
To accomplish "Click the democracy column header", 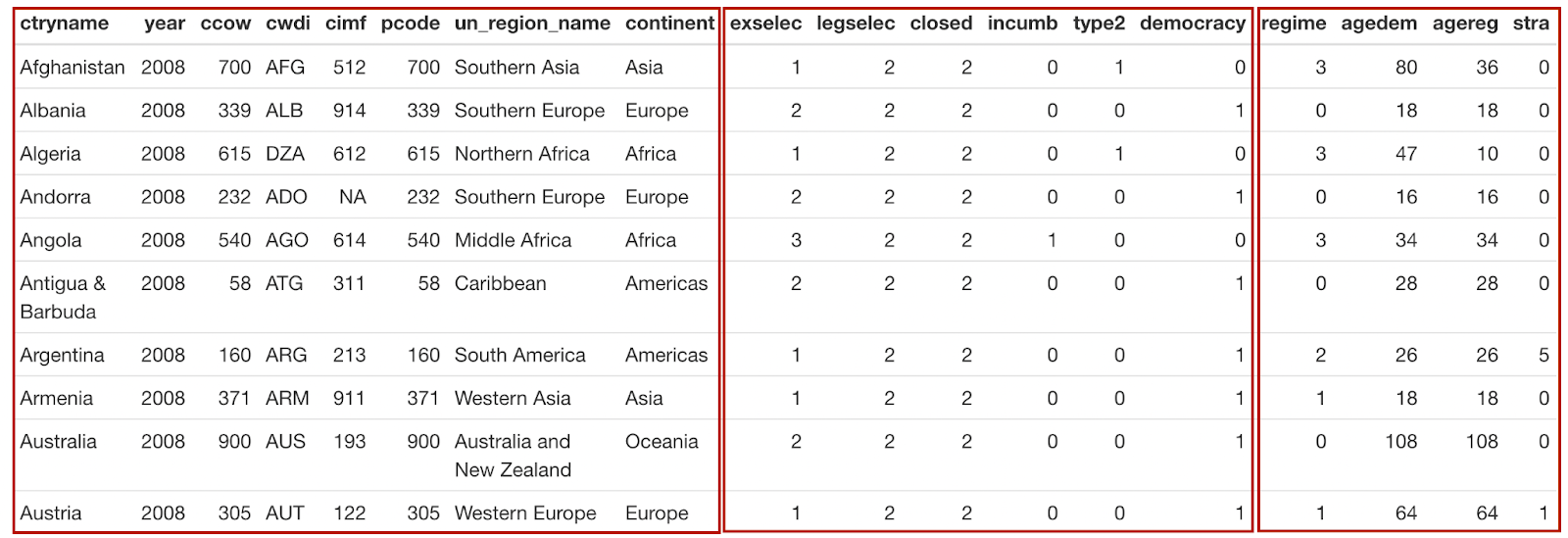I will coord(1193,24).
